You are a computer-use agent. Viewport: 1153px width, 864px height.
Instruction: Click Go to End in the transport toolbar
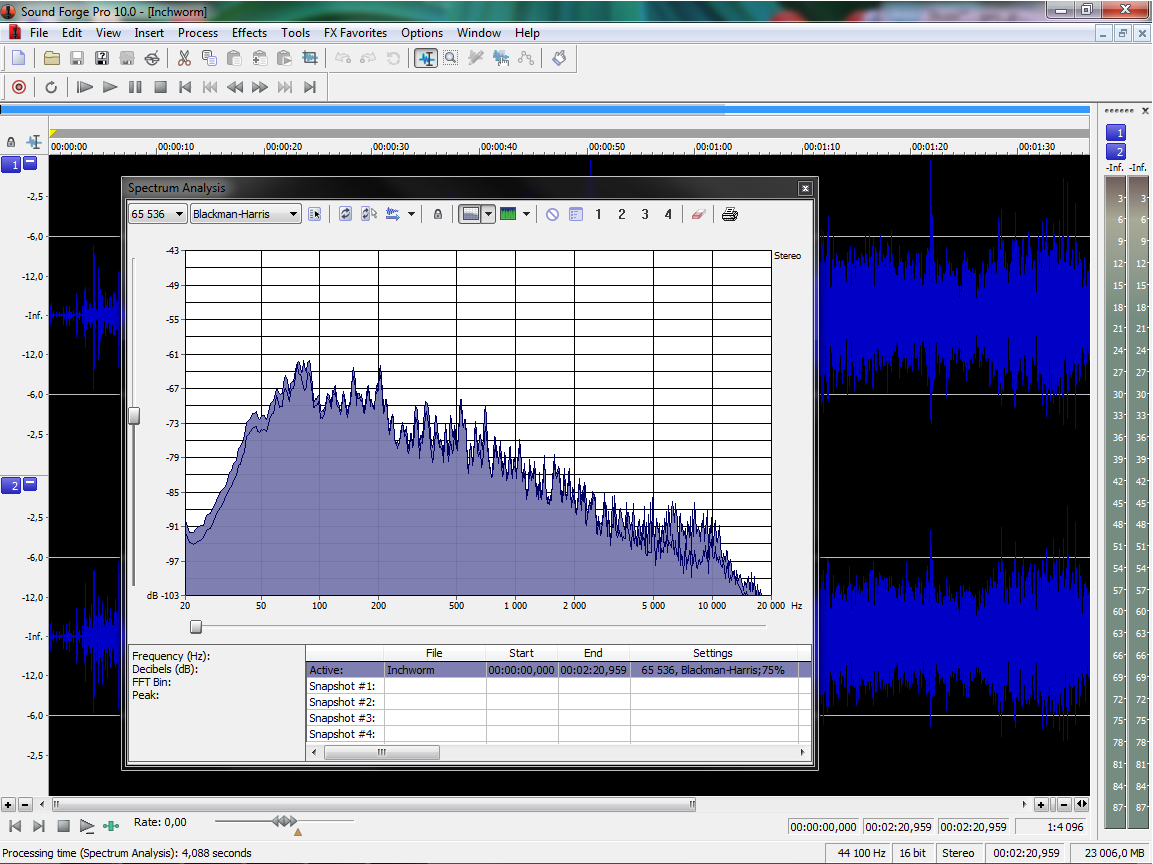tap(310, 88)
